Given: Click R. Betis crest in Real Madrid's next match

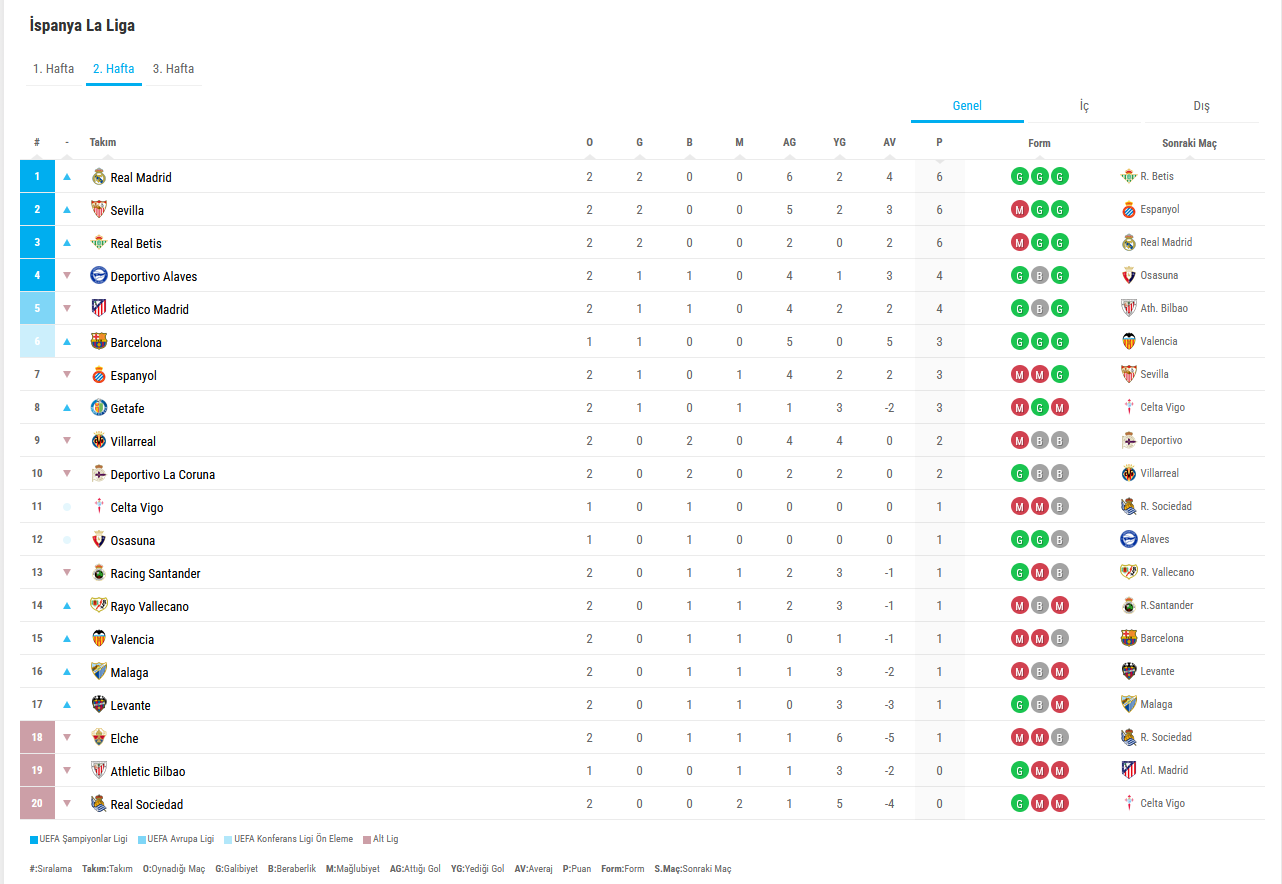Looking at the screenshot, I should pyautogui.click(x=1129, y=177).
